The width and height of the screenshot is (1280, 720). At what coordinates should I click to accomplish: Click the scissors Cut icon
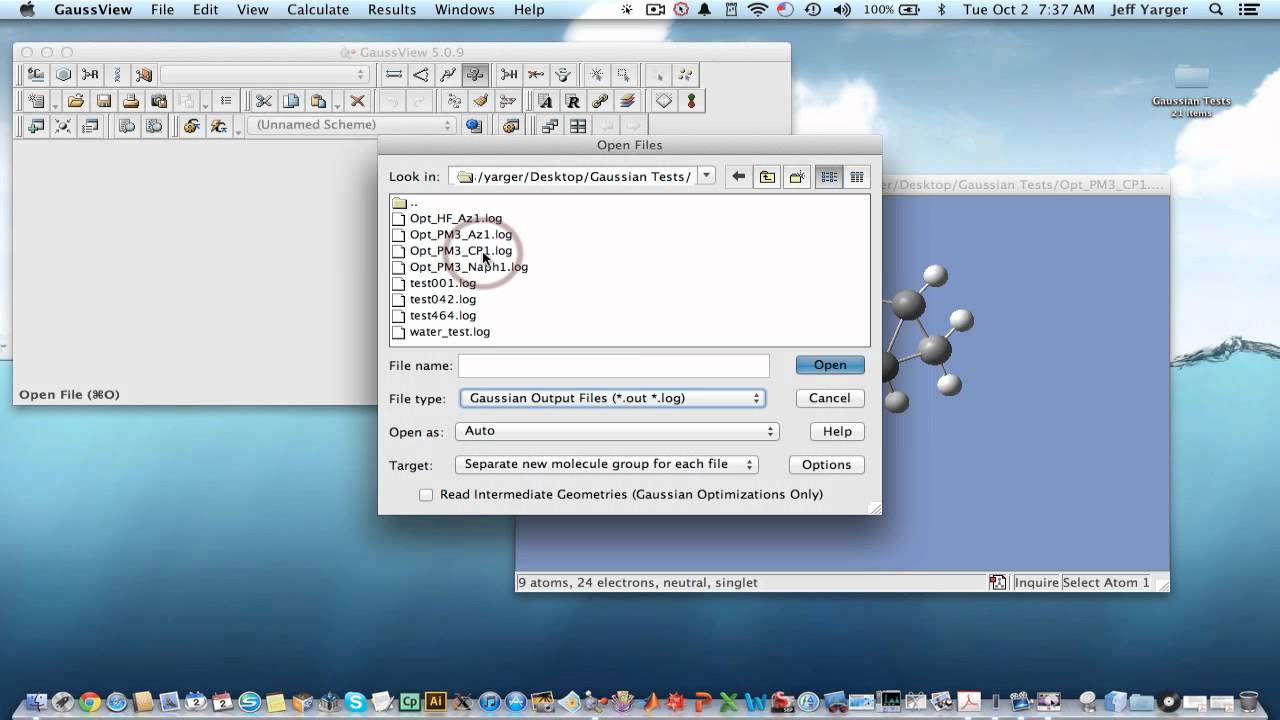[264, 101]
